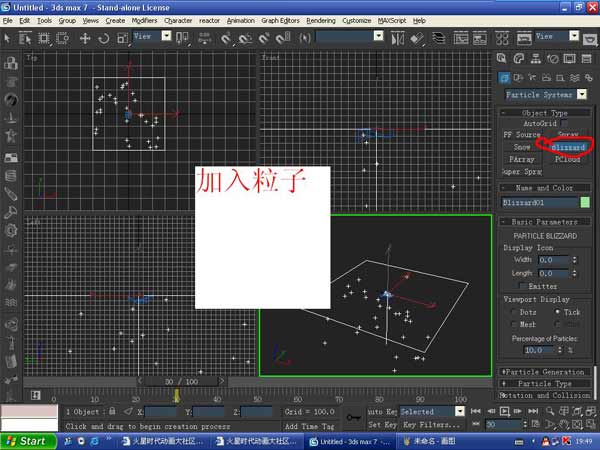Click the PCloud particle button

(x=567, y=159)
